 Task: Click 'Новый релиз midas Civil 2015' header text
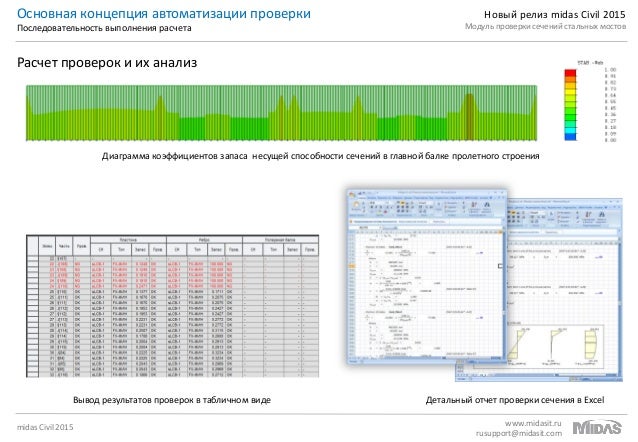click(555, 15)
